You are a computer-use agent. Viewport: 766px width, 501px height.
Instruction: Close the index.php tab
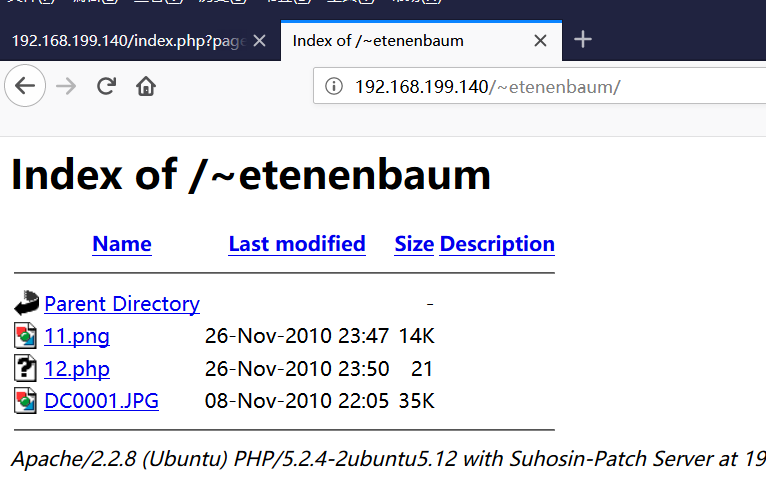[x=260, y=41]
